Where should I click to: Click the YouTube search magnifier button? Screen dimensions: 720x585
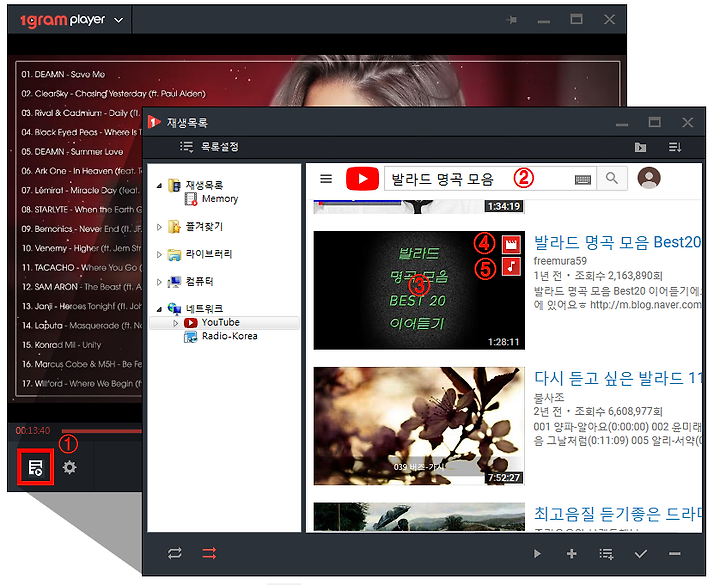[x=612, y=178]
